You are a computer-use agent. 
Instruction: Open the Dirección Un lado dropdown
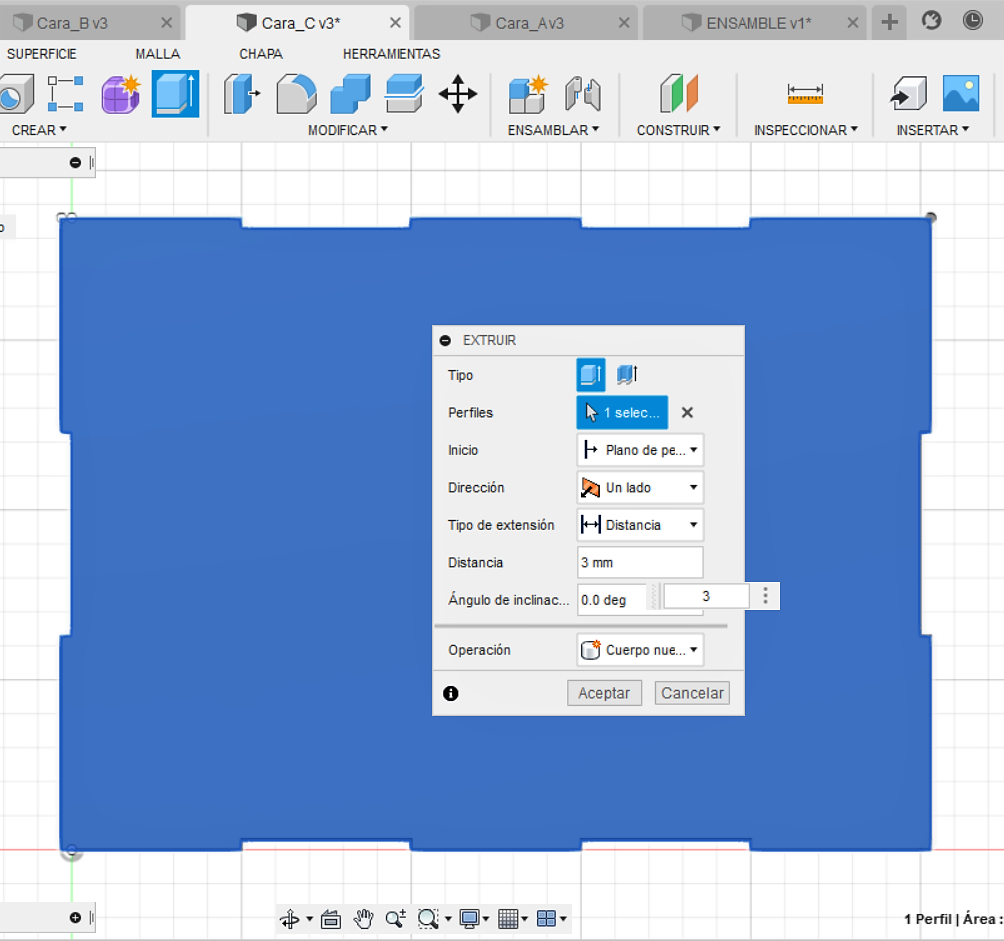pyautogui.click(x=640, y=488)
